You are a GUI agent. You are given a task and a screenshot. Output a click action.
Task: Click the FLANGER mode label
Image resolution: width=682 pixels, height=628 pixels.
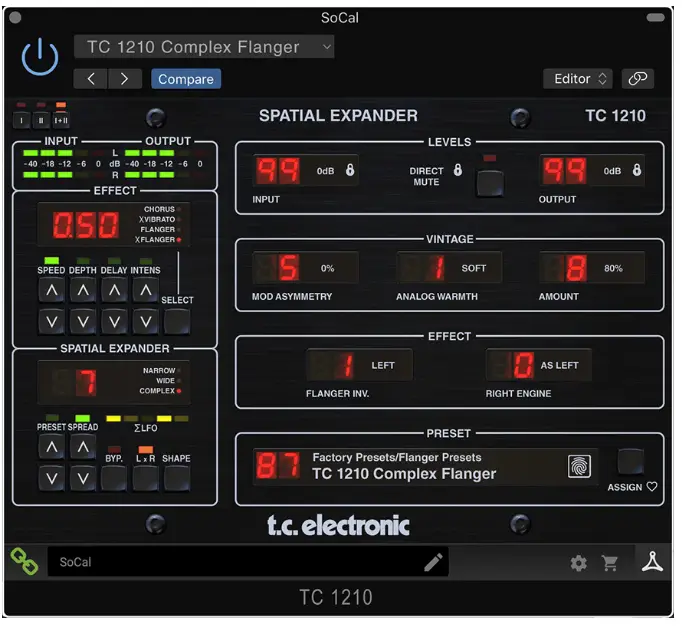[x=157, y=229]
